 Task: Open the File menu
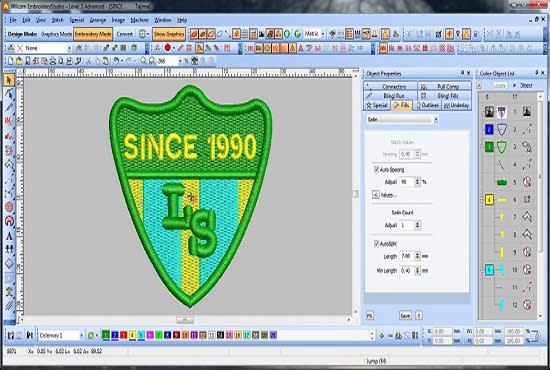(x=13, y=20)
